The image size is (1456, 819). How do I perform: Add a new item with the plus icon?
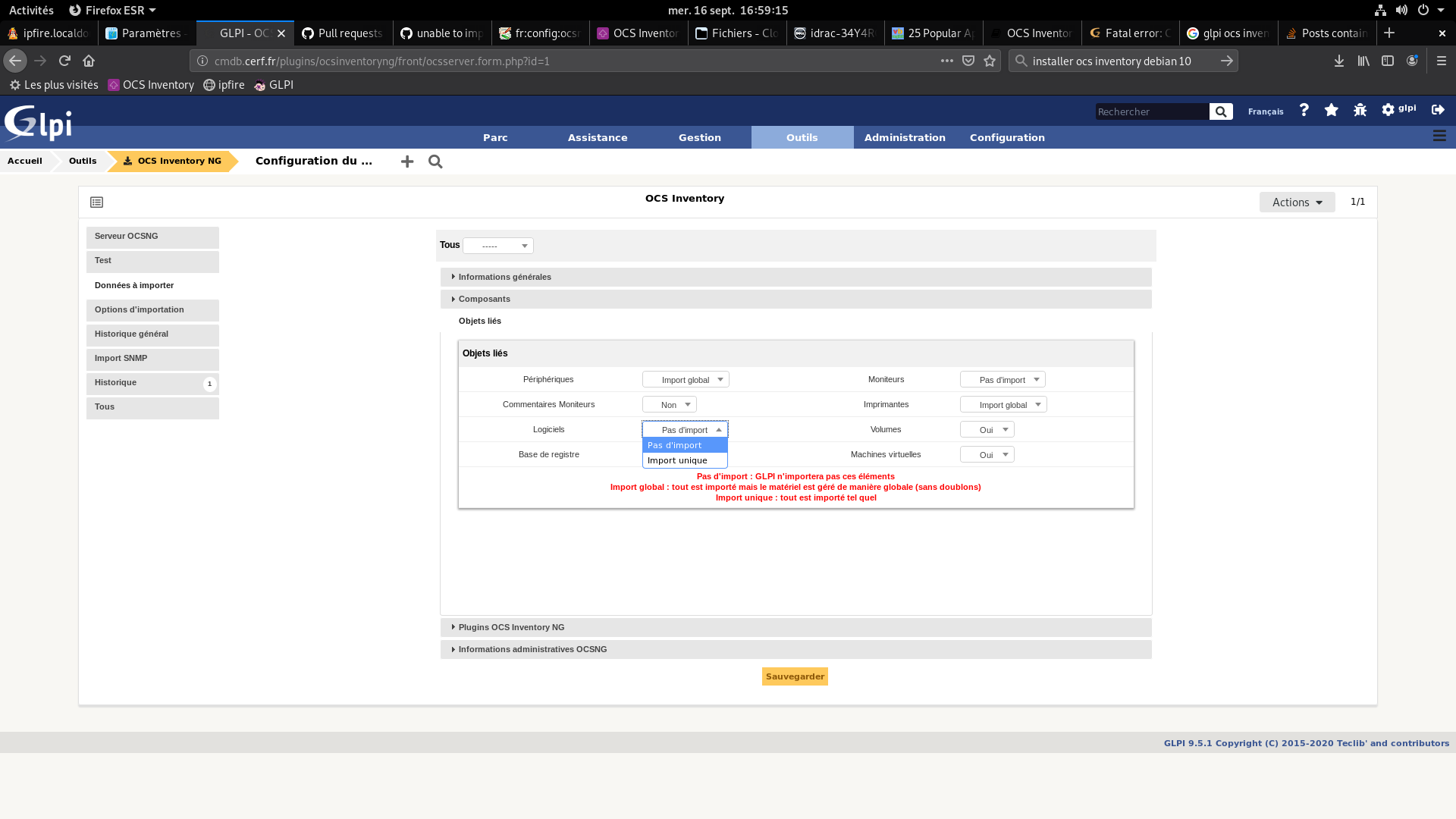pyautogui.click(x=407, y=162)
